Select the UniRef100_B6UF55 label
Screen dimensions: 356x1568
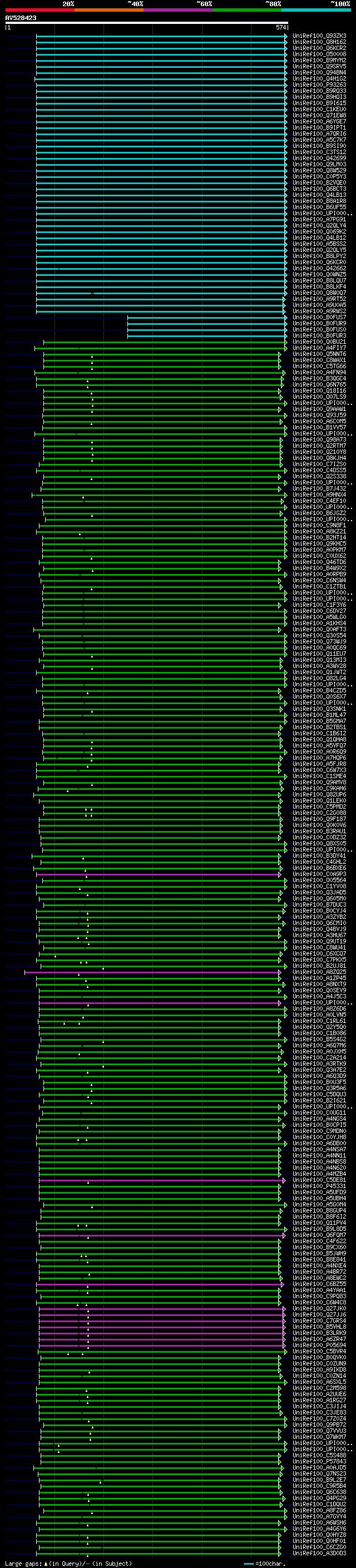pyautogui.click(x=319, y=207)
